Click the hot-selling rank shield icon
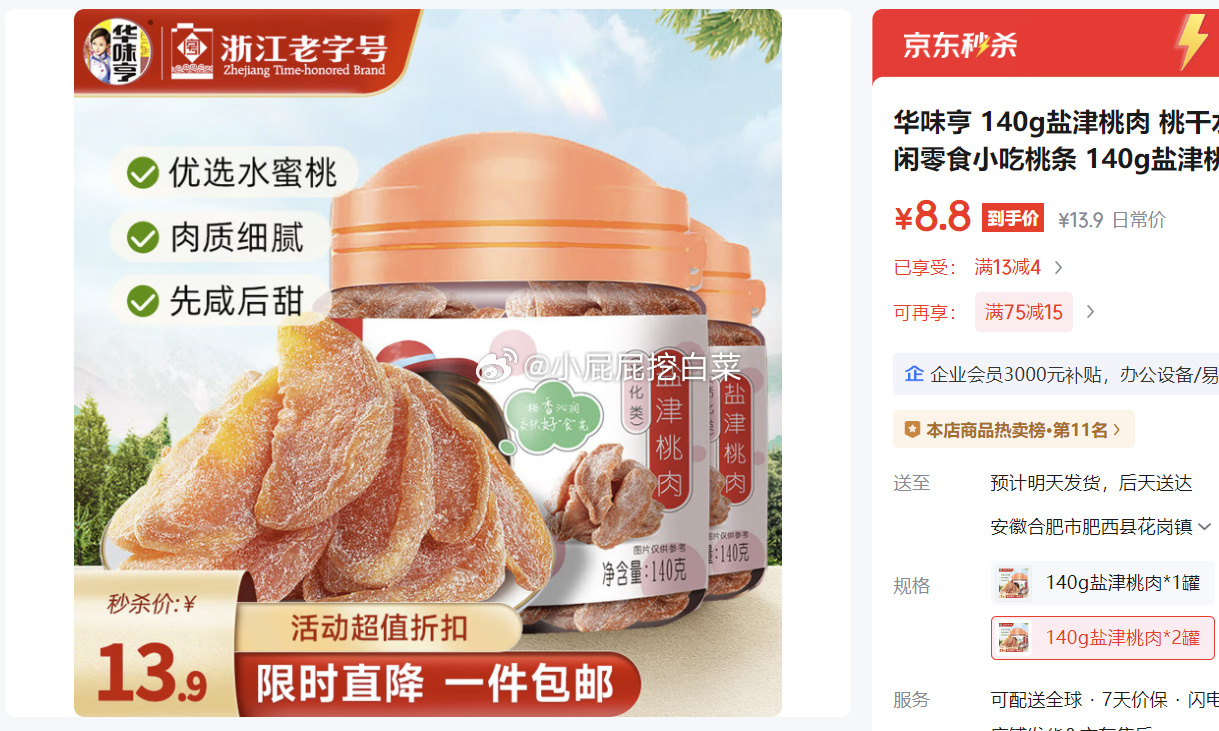This screenshot has width=1219, height=731. 912,429
